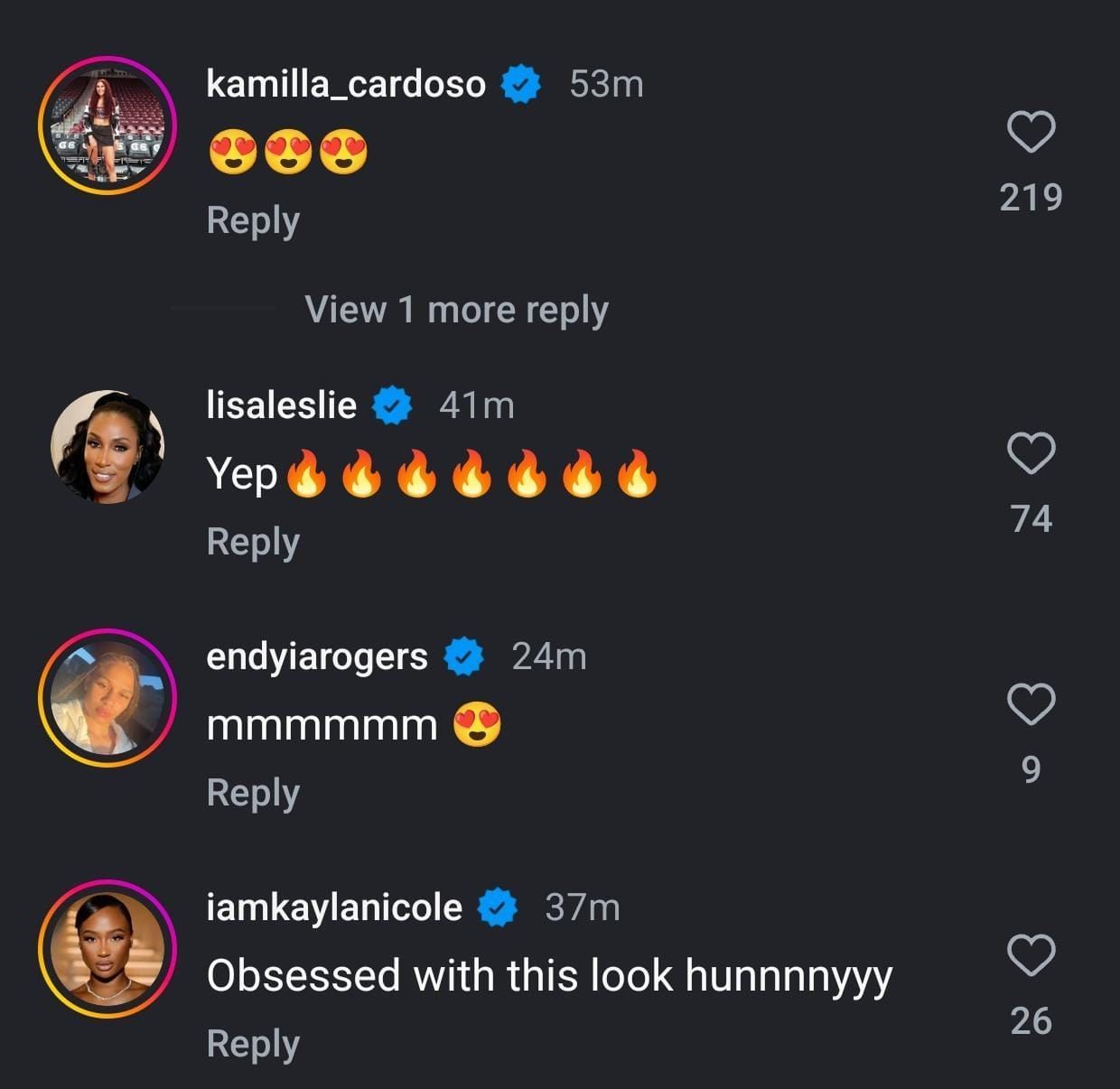Click iamkaylanicole's verified badge
This screenshot has width=1120, height=1089.
point(496,906)
